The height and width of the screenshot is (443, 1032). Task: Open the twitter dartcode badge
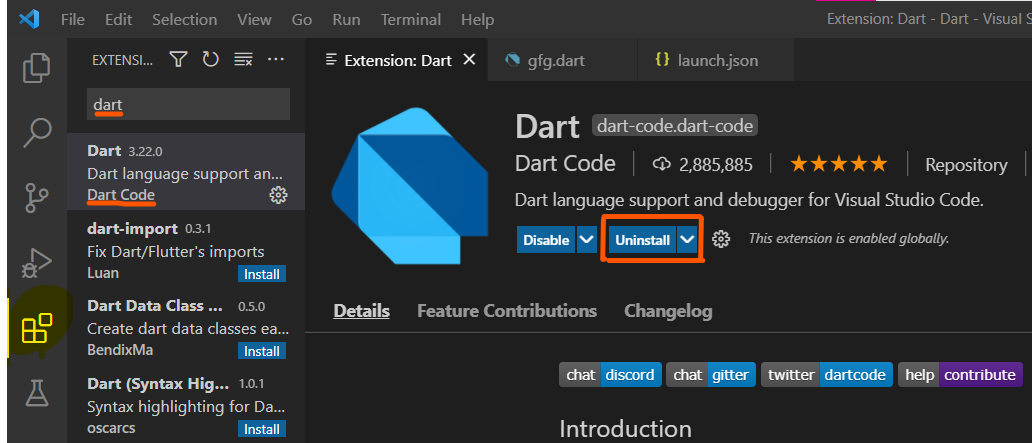pyautogui.click(x=827, y=375)
